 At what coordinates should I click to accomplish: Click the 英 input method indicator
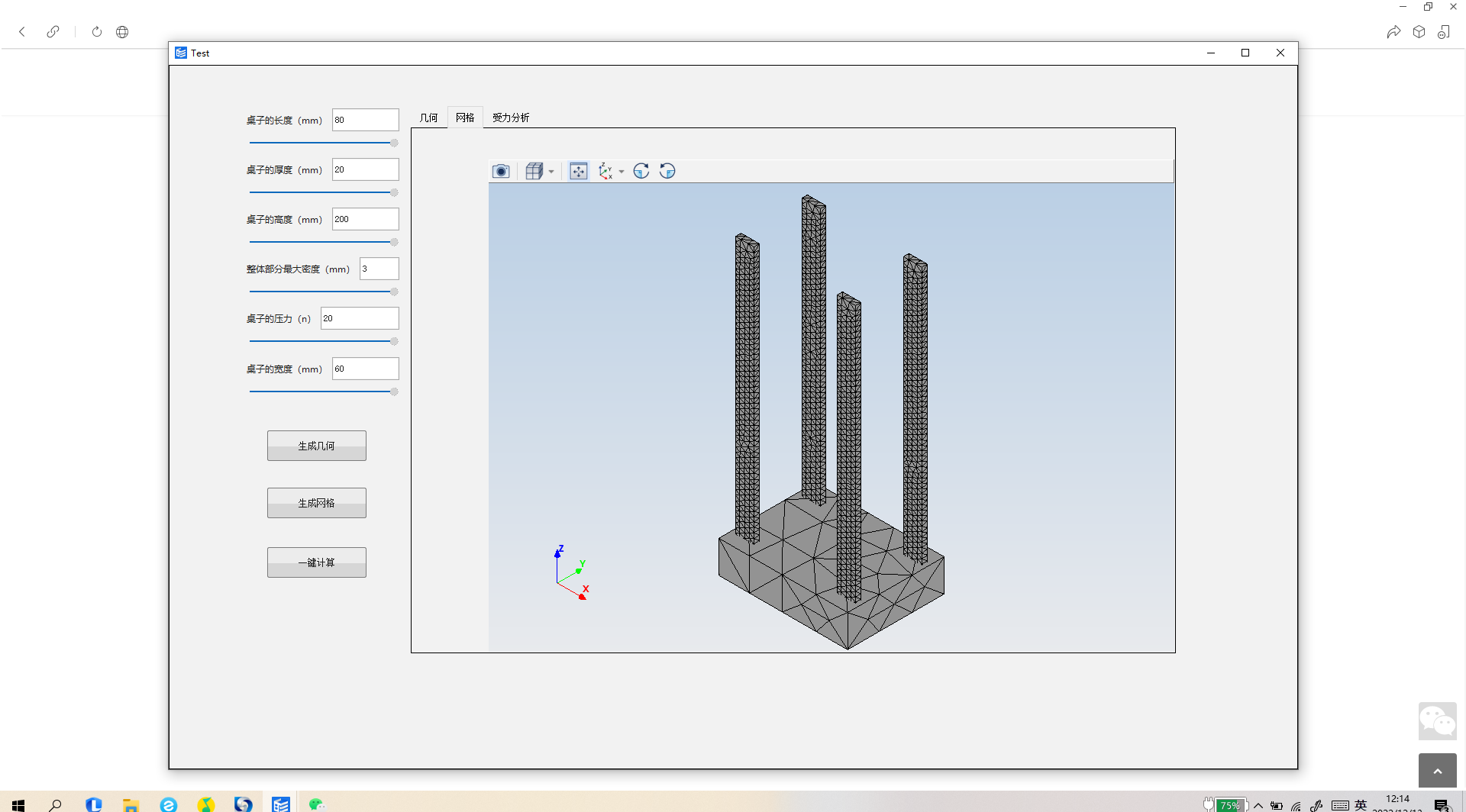[x=1361, y=805]
